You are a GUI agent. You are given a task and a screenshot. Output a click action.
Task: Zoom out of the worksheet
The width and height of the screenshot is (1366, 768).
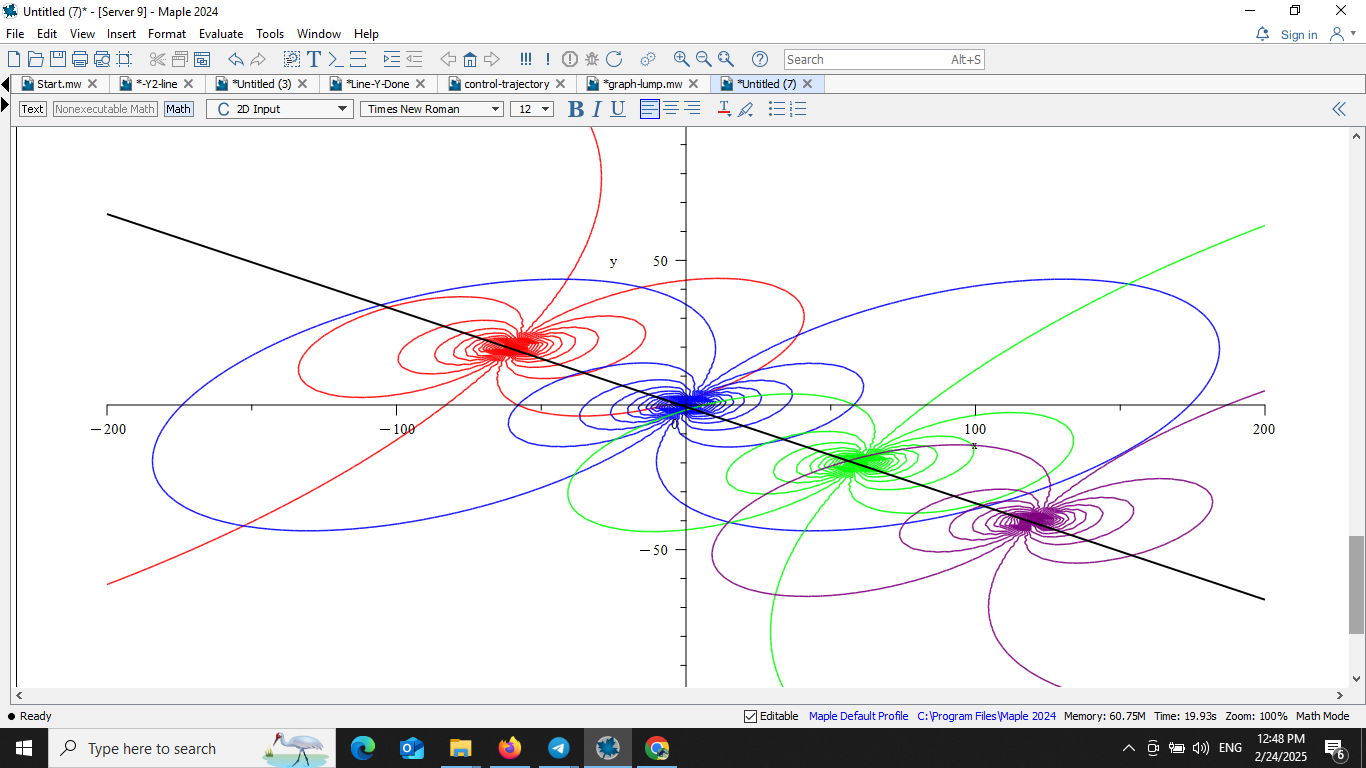click(704, 59)
